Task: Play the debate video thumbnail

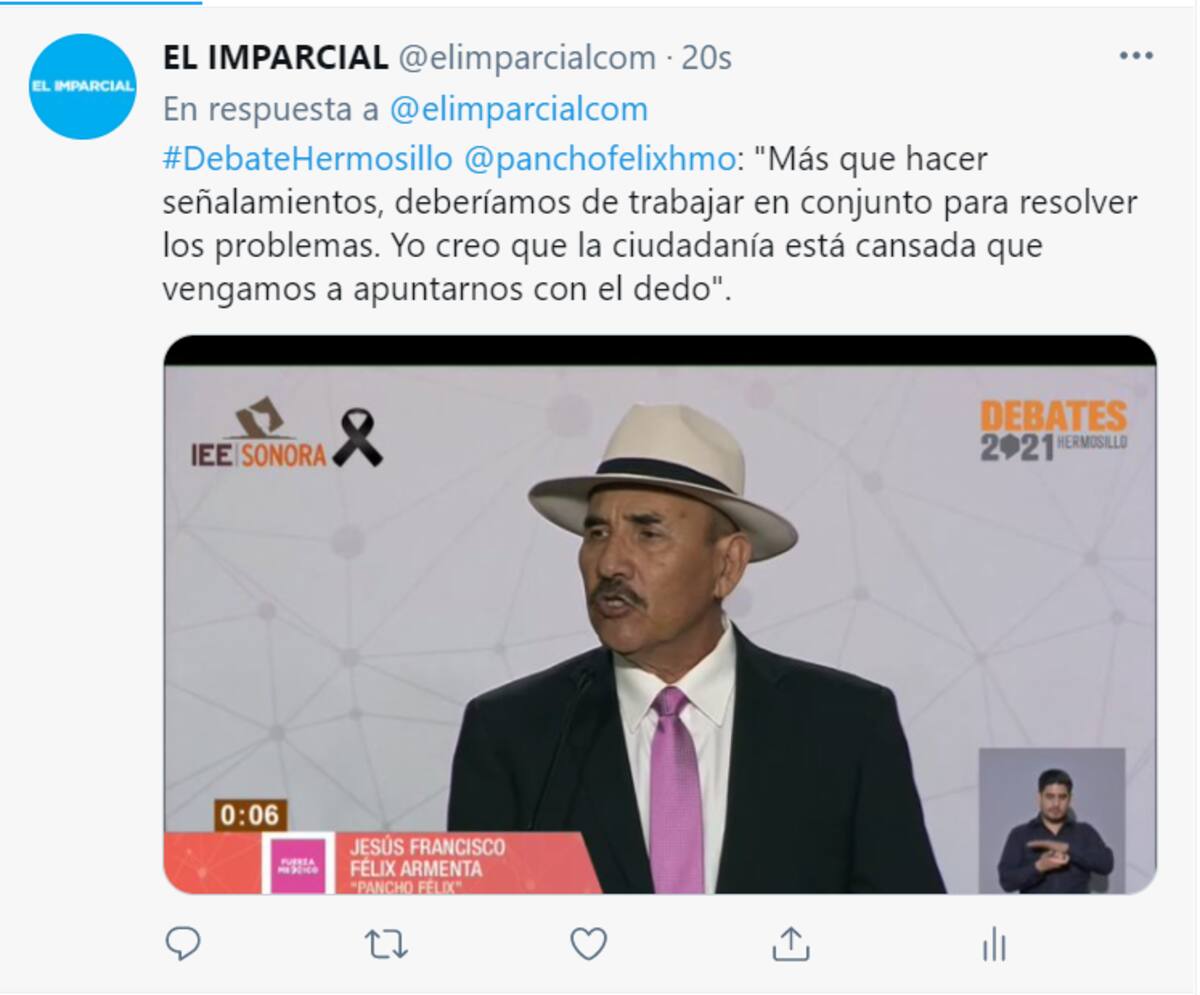Action: pos(660,615)
